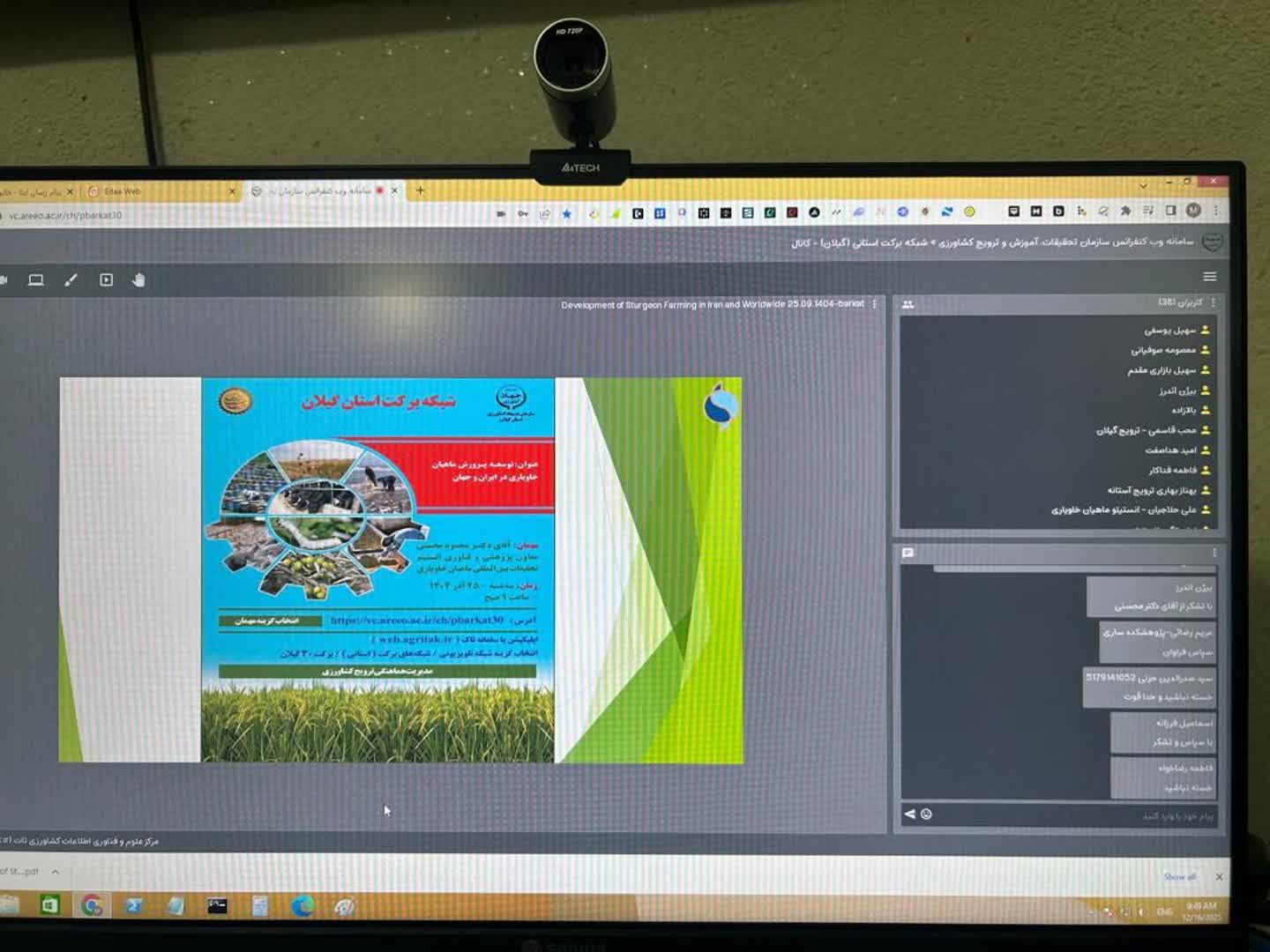
Task: Select the whiteboard brush tool
Action: [71, 280]
